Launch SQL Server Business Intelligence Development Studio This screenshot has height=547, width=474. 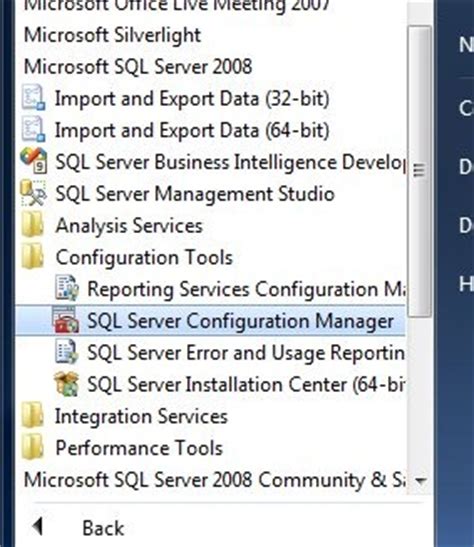pyautogui.click(x=231, y=163)
